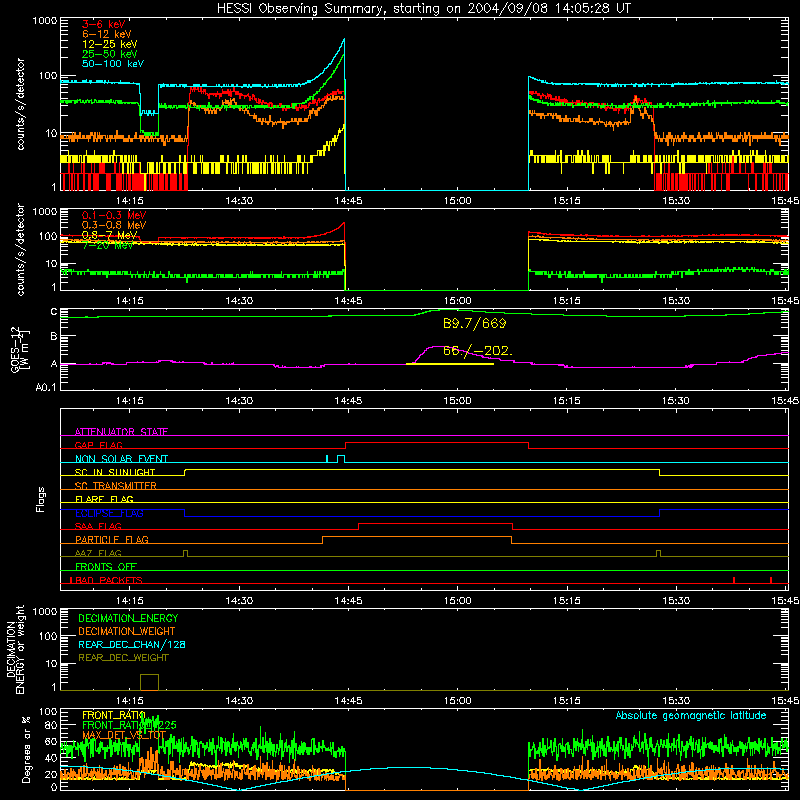The width and height of the screenshot is (800, 800).
Task: Click the last BAD_PACKETS spike before 15:45
Action: click(771, 580)
